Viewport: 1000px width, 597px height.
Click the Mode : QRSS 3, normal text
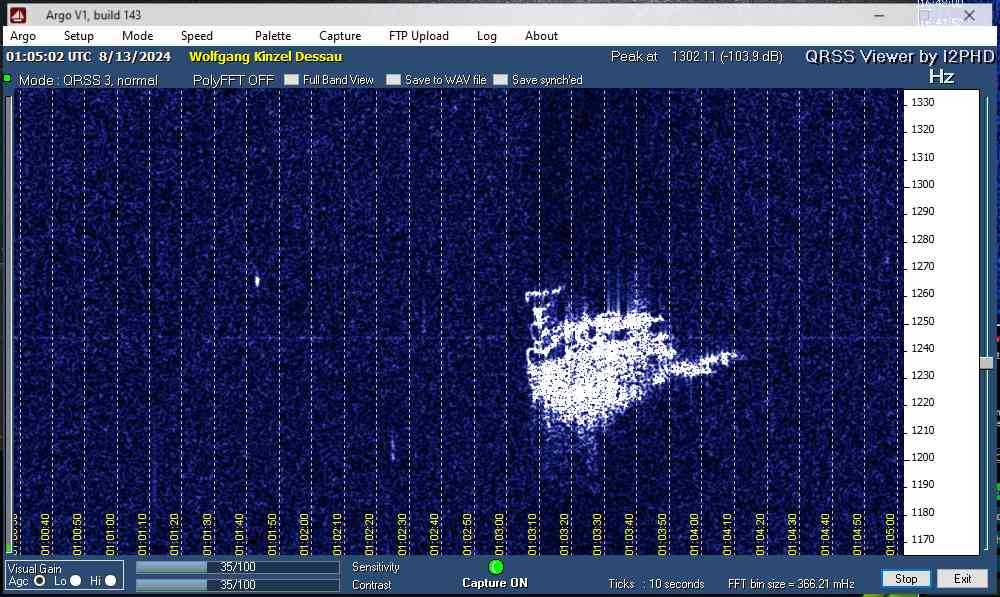tap(88, 80)
